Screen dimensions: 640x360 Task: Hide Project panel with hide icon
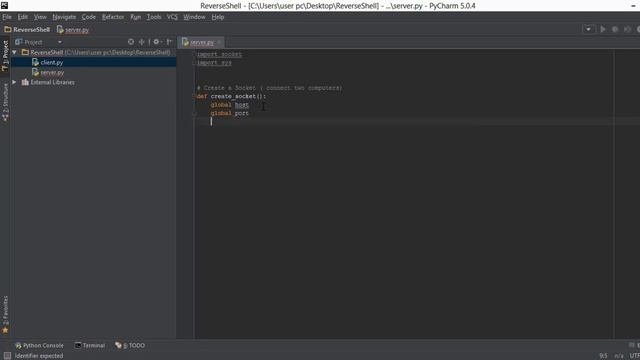tap(169, 42)
